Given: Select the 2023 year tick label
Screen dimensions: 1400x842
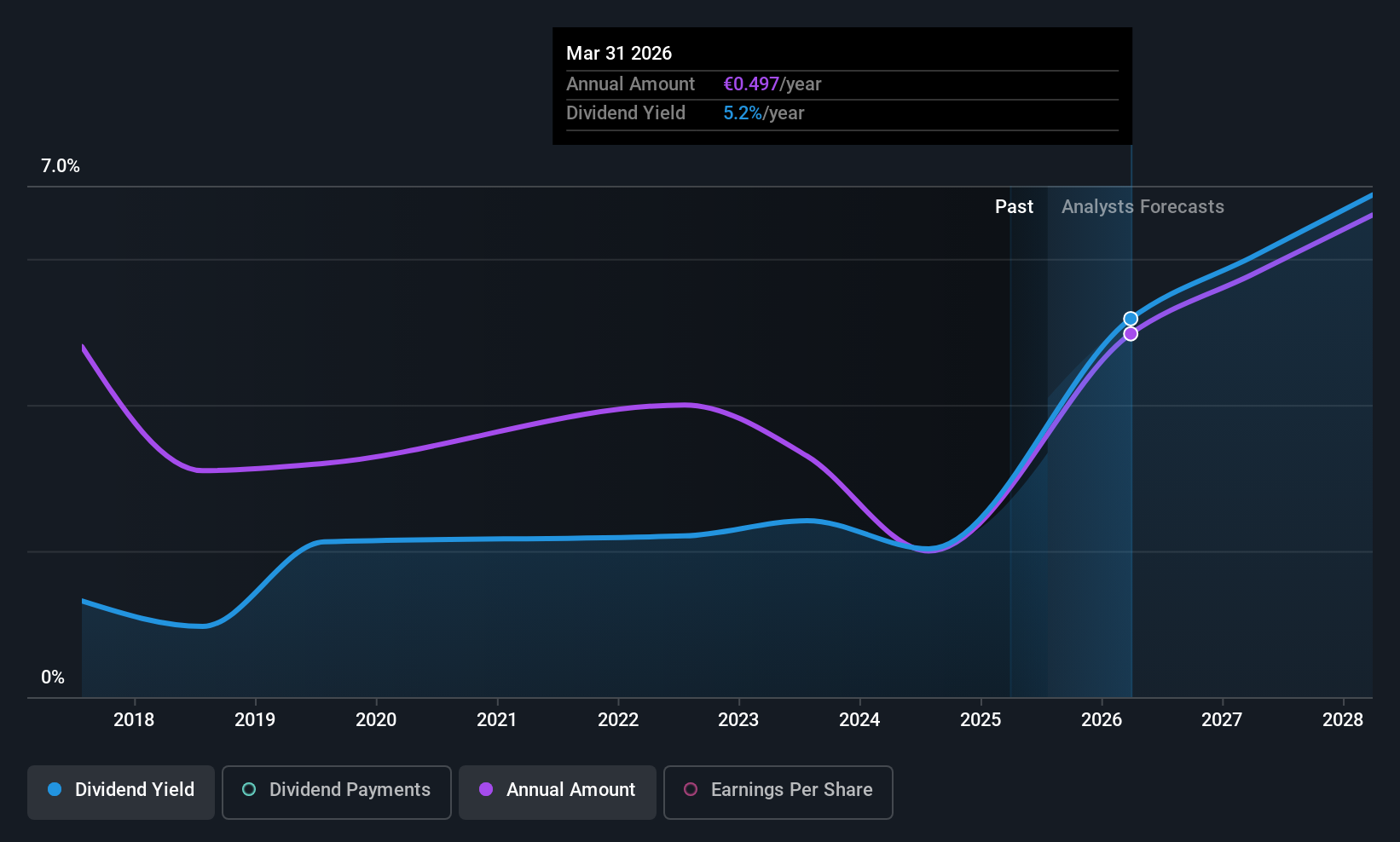Looking at the screenshot, I should (738, 720).
